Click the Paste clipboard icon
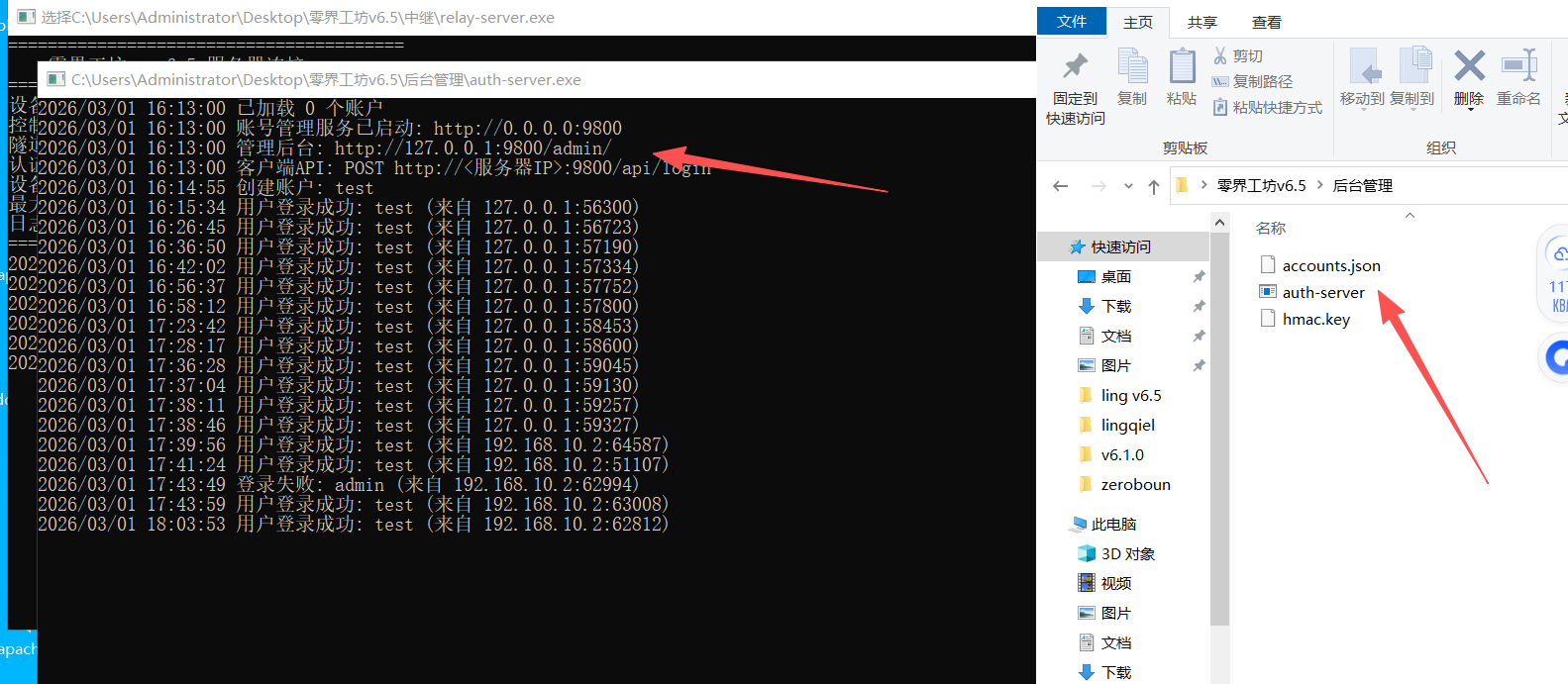Viewport: 1568px width, 684px height. (x=1182, y=67)
